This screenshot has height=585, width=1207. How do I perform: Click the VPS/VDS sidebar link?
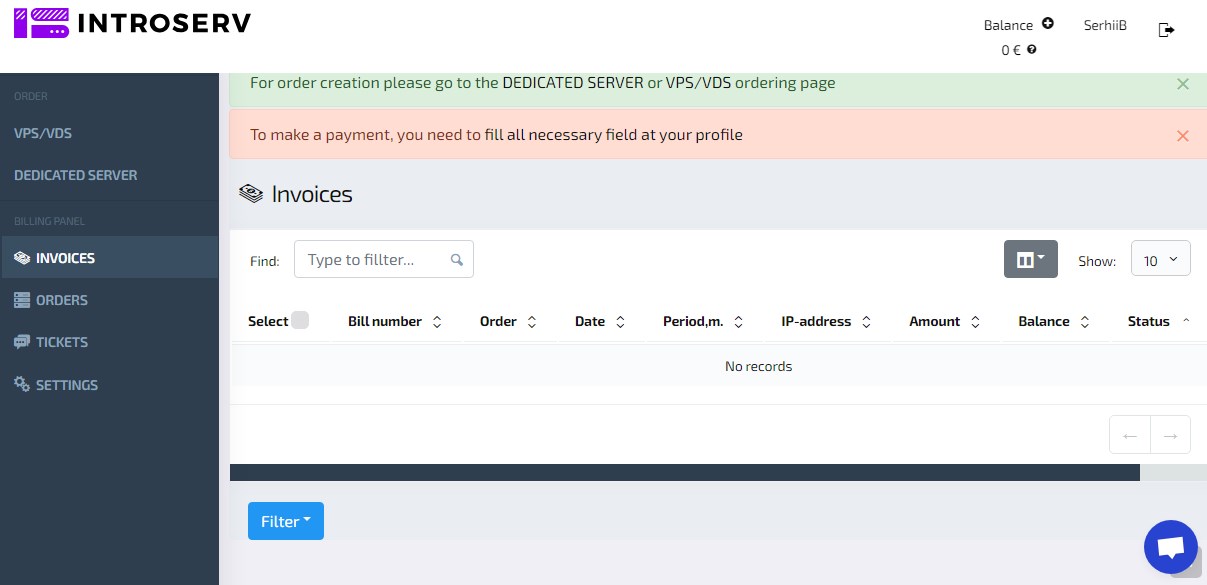pyautogui.click(x=43, y=133)
